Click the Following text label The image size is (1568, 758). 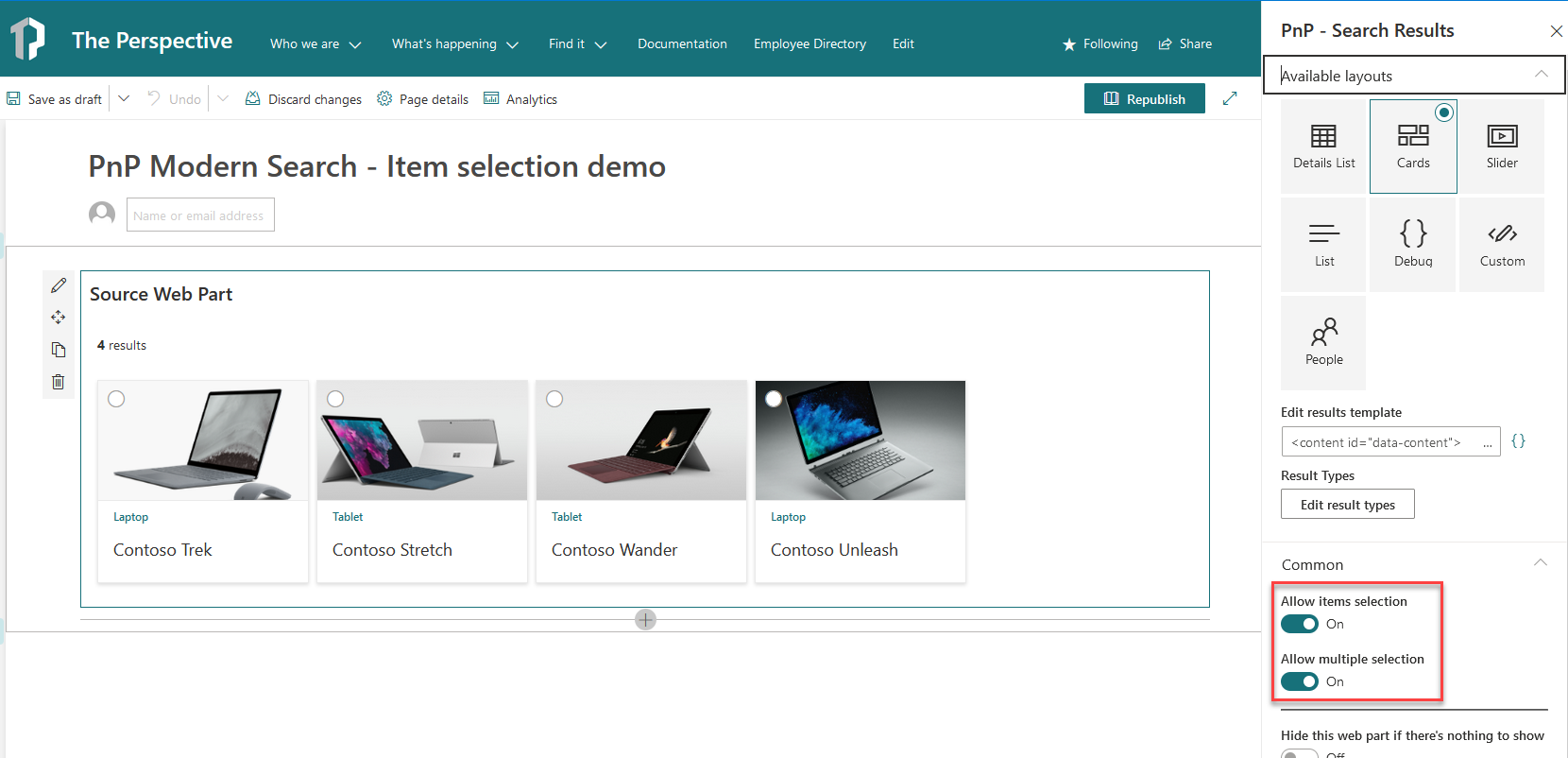tap(1111, 44)
